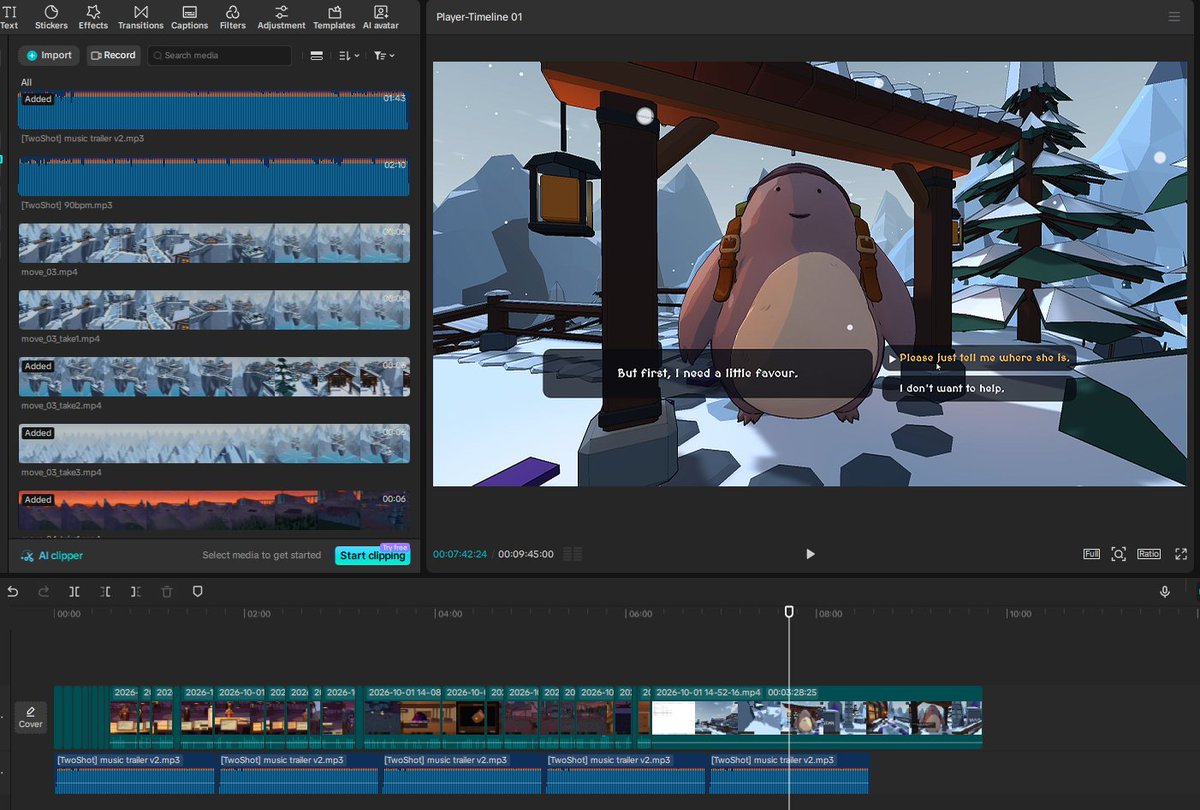Click the Start clipping button
Viewport: 1200px width, 810px height.
(x=372, y=555)
